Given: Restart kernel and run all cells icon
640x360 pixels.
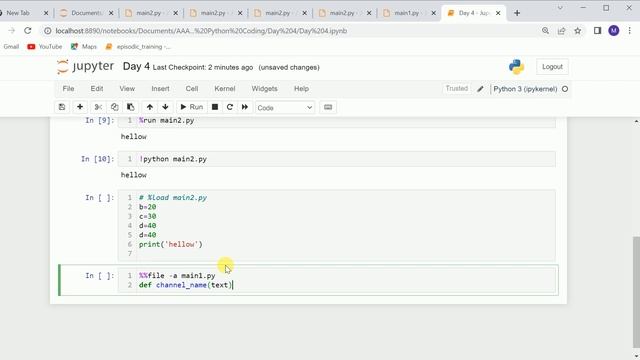Looking at the screenshot, I should click(x=245, y=107).
